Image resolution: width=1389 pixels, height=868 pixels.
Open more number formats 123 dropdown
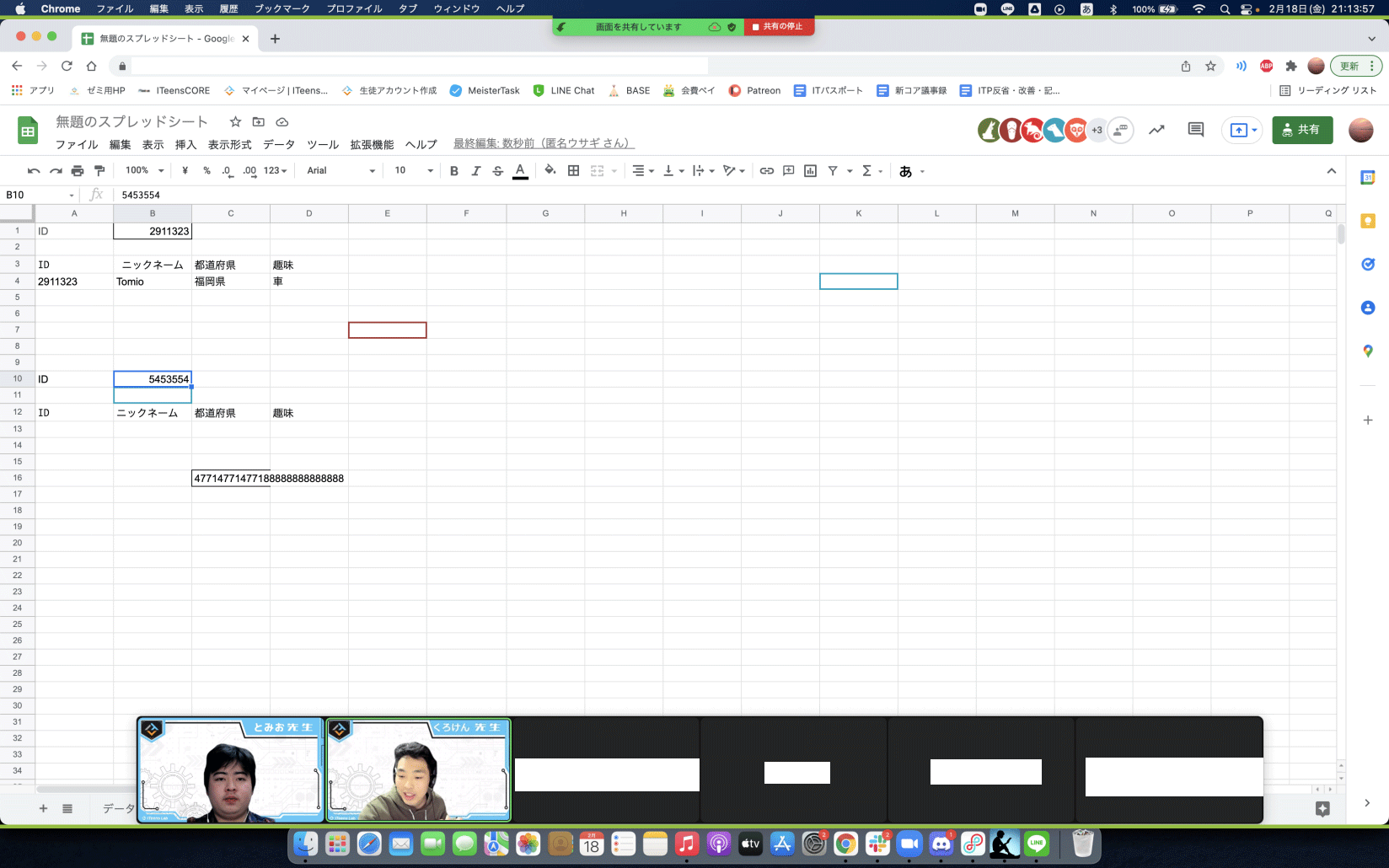276,171
